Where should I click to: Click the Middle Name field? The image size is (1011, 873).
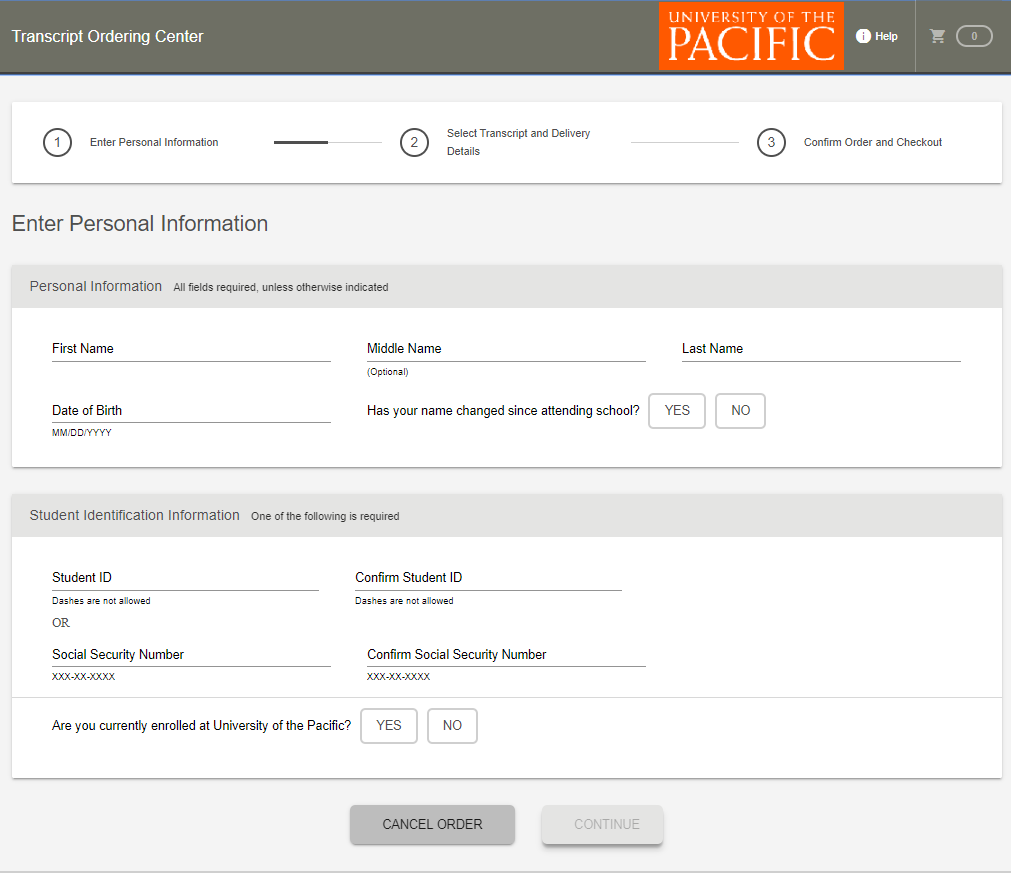[506, 349]
